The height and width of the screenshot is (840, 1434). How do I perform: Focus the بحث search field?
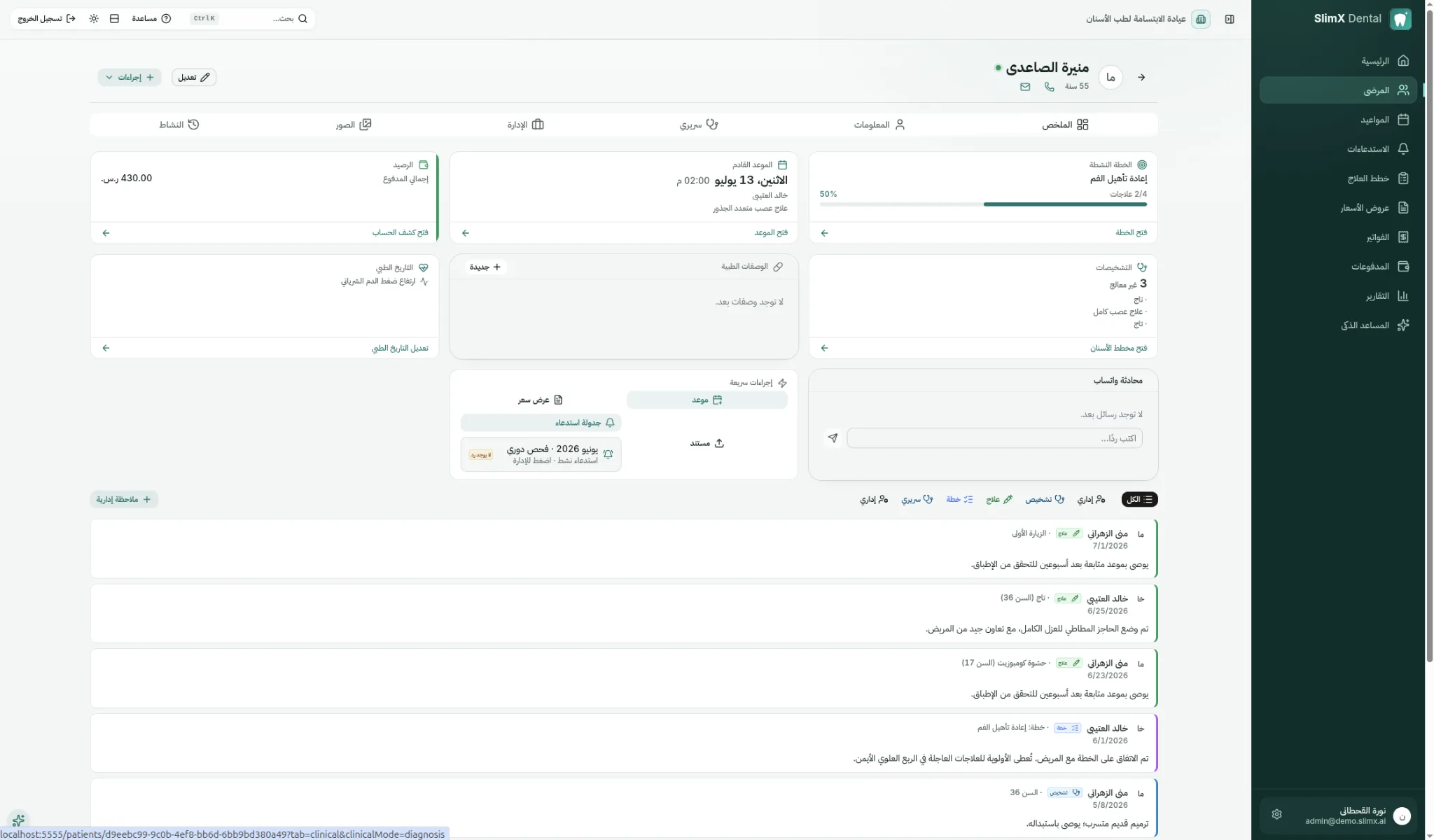click(x=252, y=19)
